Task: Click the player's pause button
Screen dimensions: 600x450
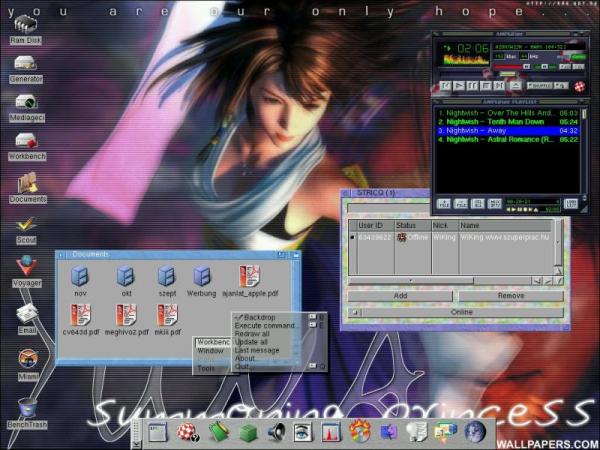Action: [472, 86]
